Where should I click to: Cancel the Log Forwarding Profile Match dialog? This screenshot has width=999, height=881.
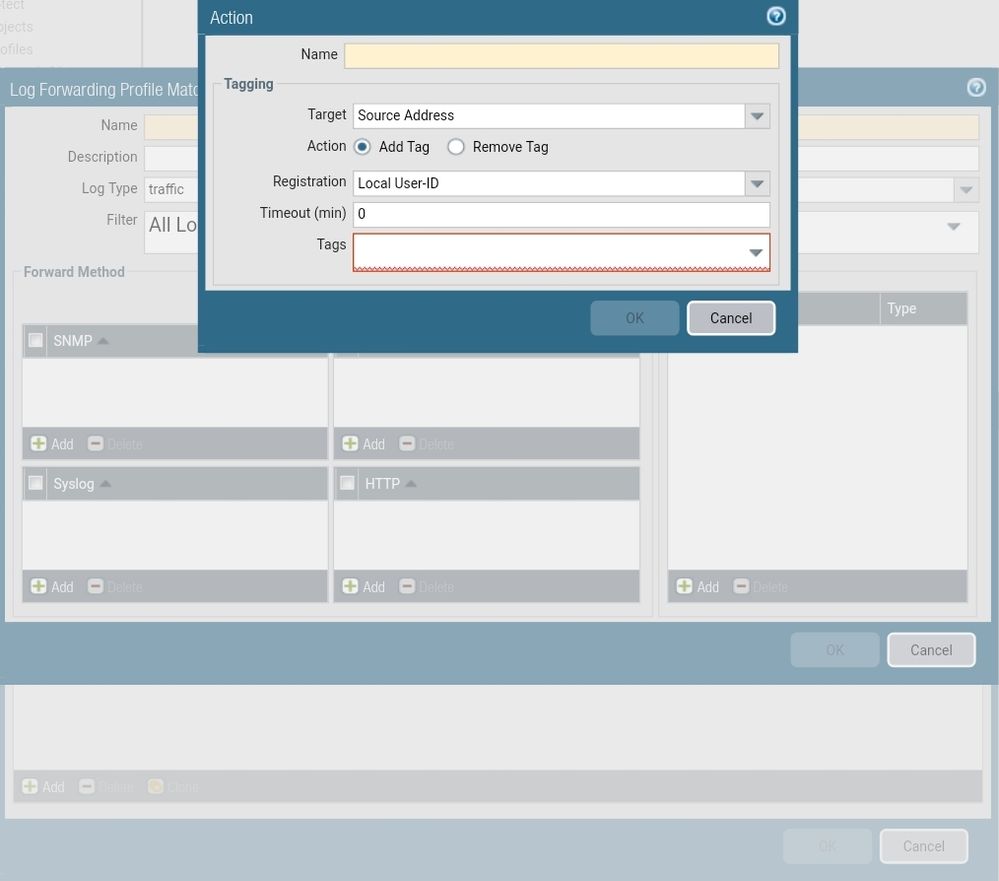click(x=930, y=650)
